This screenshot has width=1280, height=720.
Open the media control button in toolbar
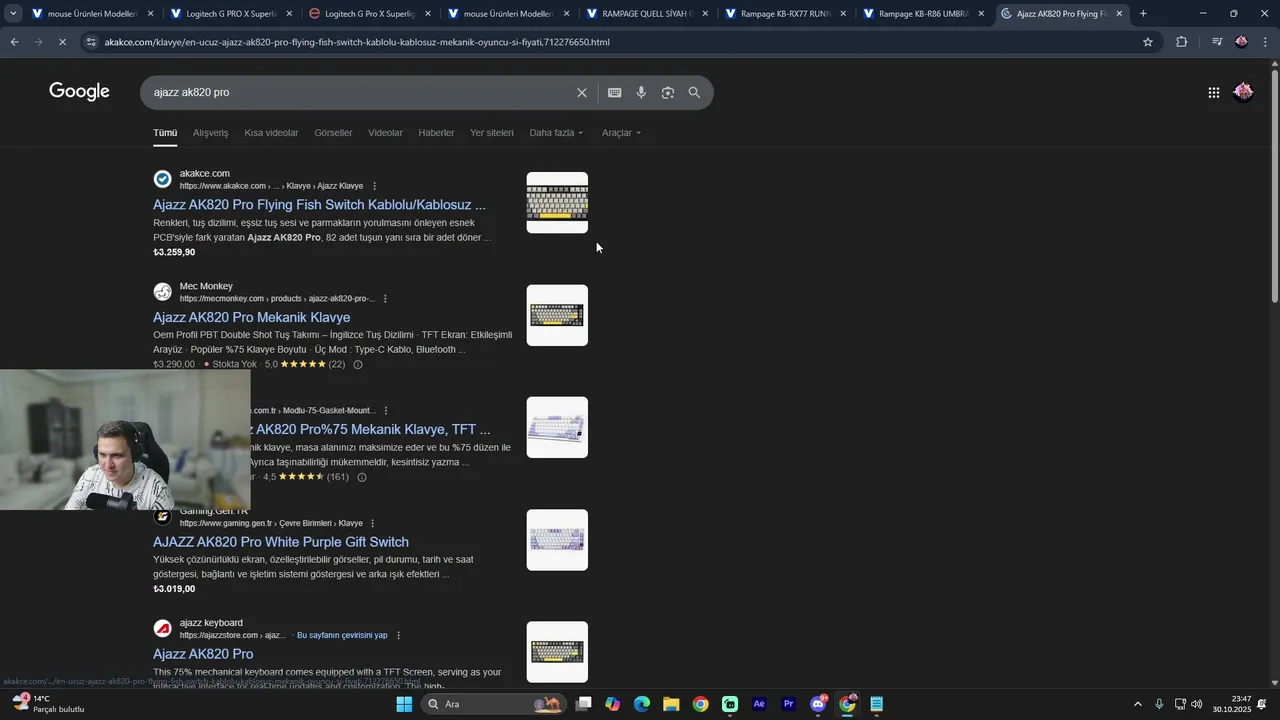click(1216, 42)
